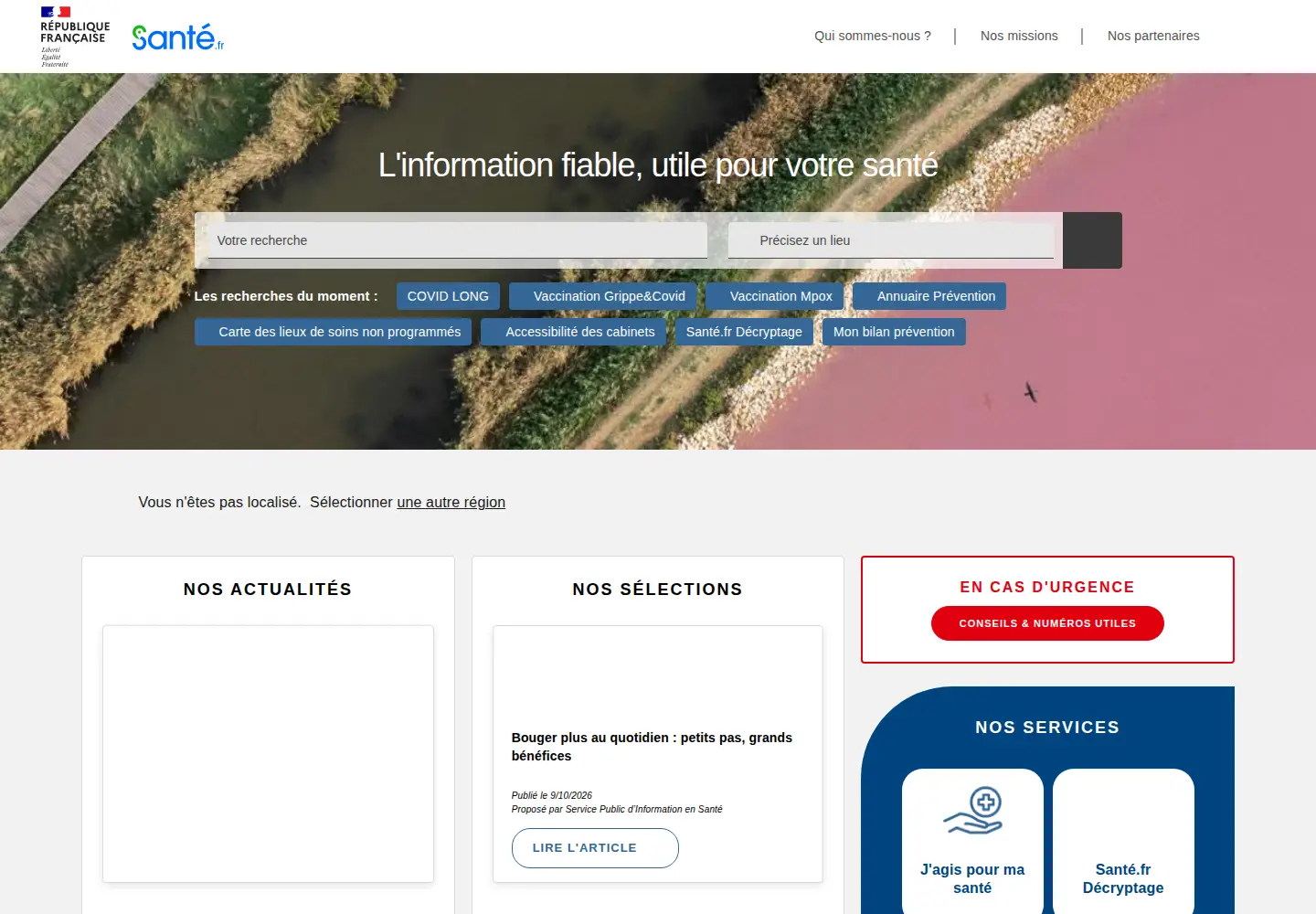Image resolution: width=1316 pixels, height=914 pixels.
Task: Click the Nos Services heading
Action: pyautogui.click(x=1047, y=728)
